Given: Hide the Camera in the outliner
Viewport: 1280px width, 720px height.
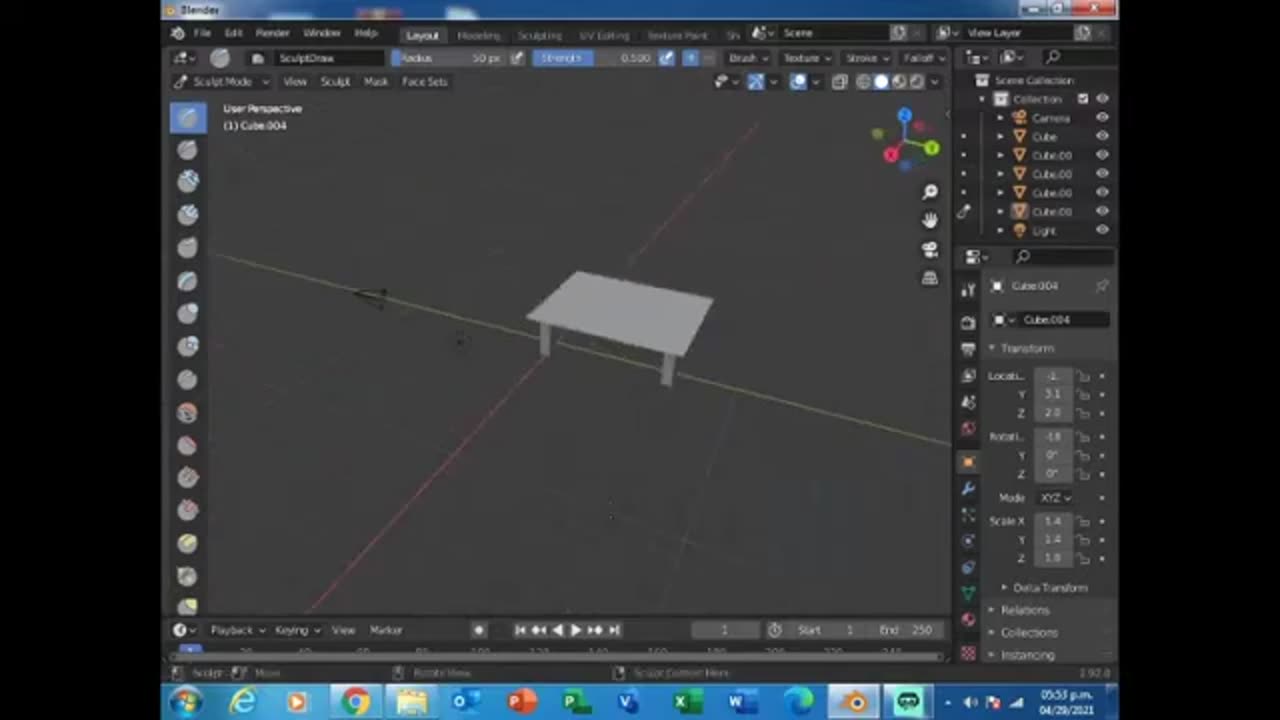Looking at the screenshot, I should coord(1102,118).
